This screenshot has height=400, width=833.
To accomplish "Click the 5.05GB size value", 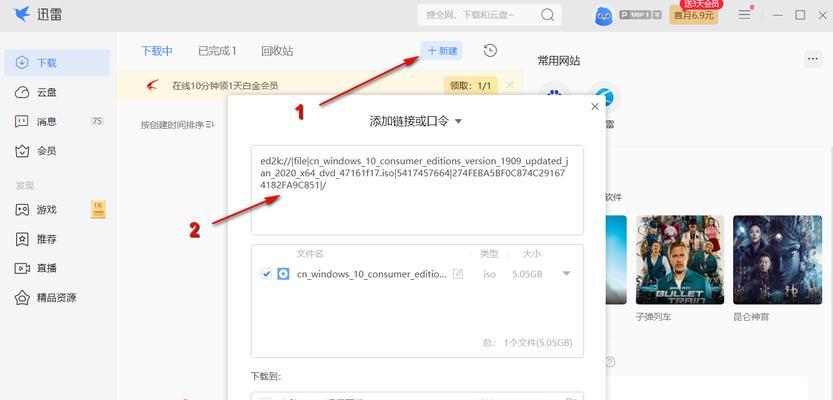I will tap(527, 274).
